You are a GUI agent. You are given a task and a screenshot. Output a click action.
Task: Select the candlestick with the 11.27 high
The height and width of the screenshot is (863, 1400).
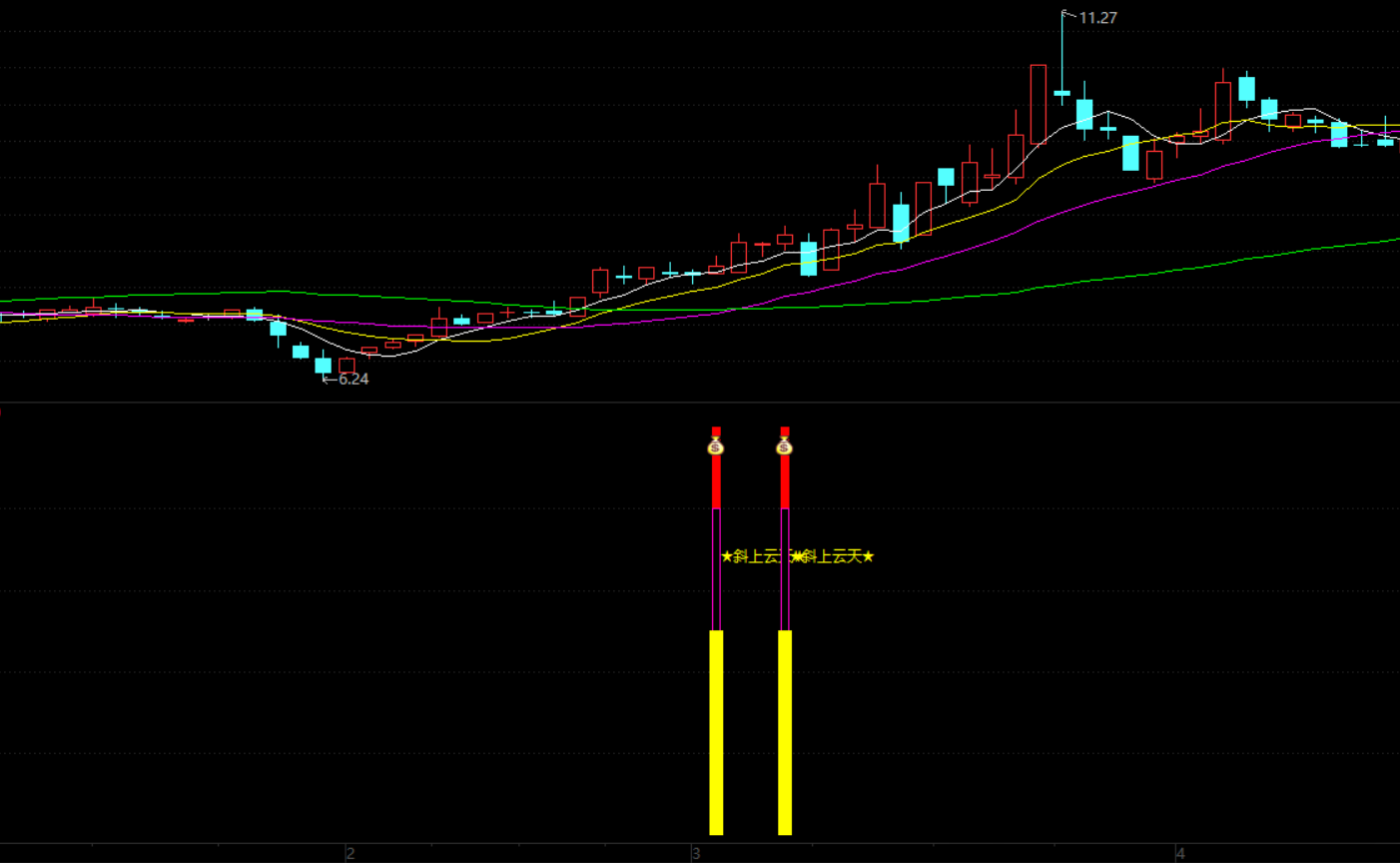[x=1061, y=93]
